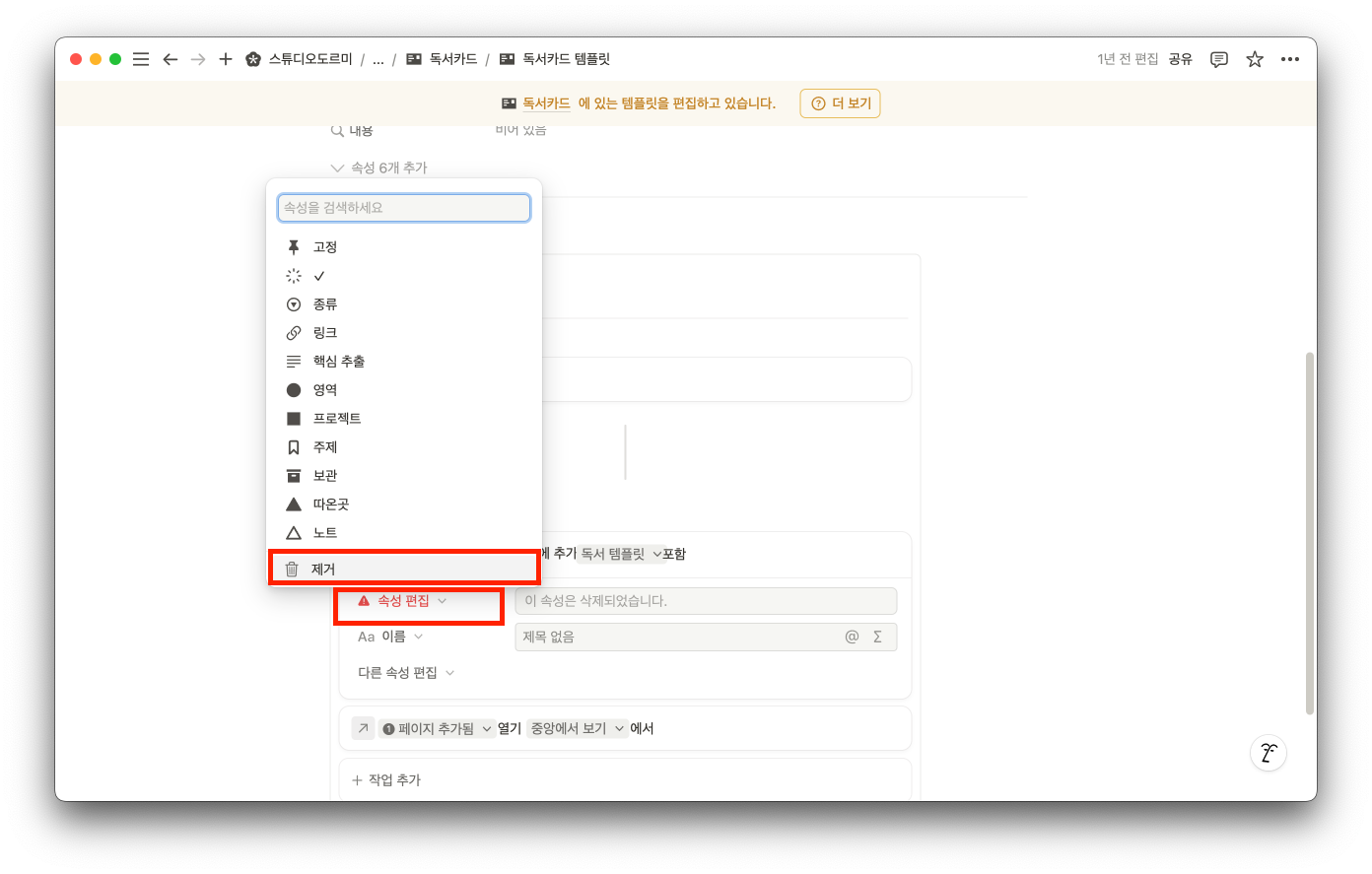Click the sigma formula icon
This screenshot has height=874, width=1372.
[x=877, y=637]
